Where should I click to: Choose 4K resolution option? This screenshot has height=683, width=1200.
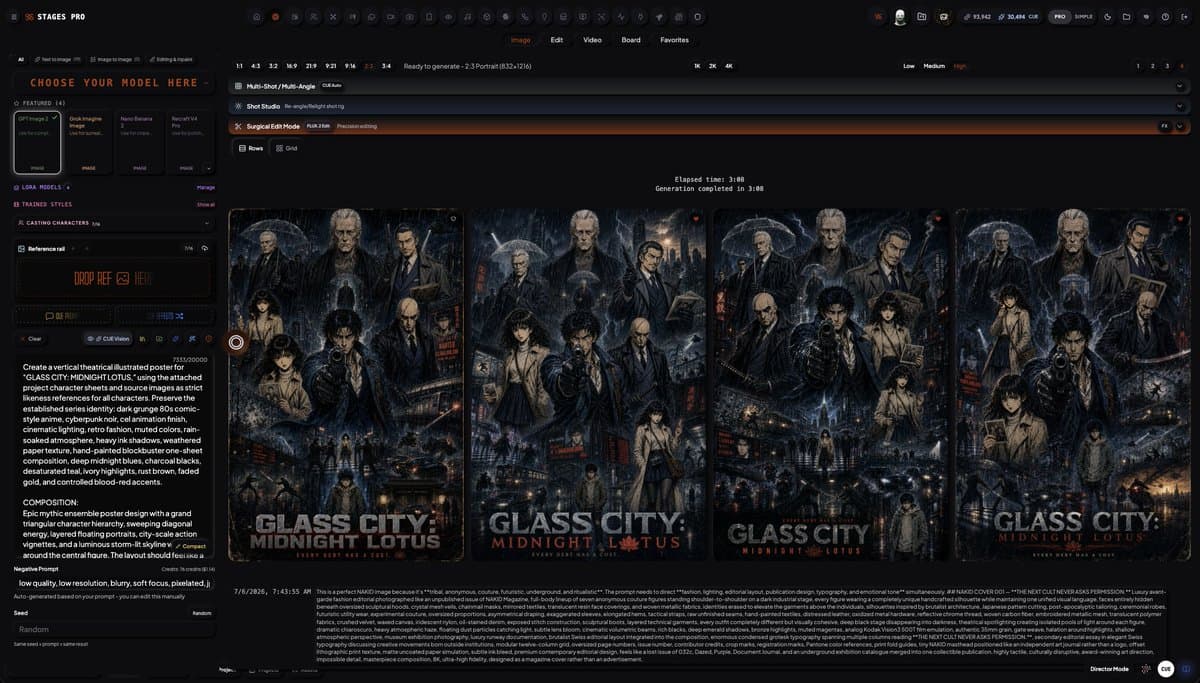tap(729, 66)
